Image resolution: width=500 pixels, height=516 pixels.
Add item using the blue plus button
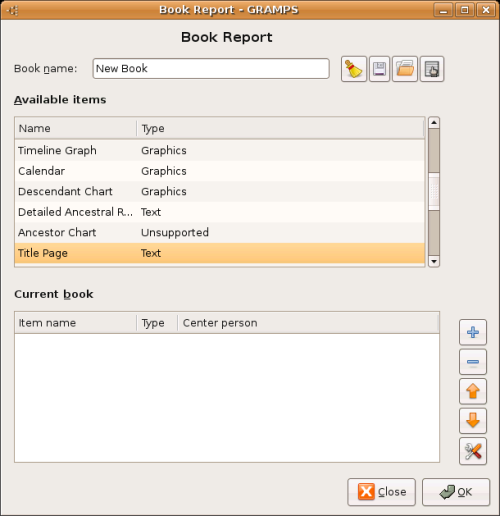click(473, 332)
